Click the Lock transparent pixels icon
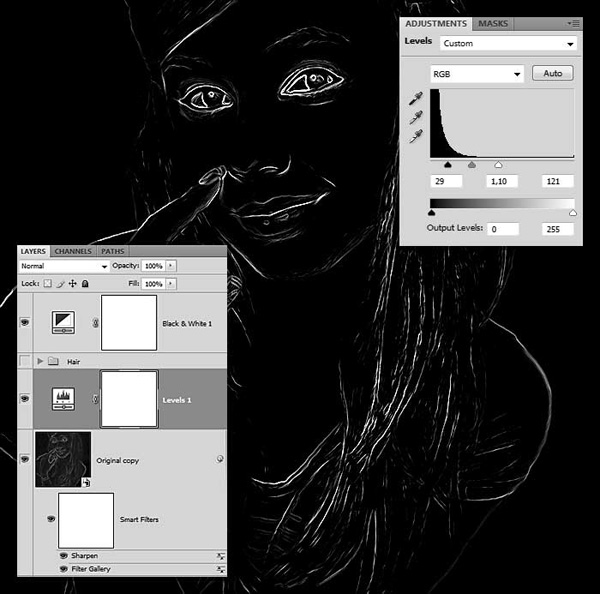The height and width of the screenshot is (594, 600). (47, 284)
